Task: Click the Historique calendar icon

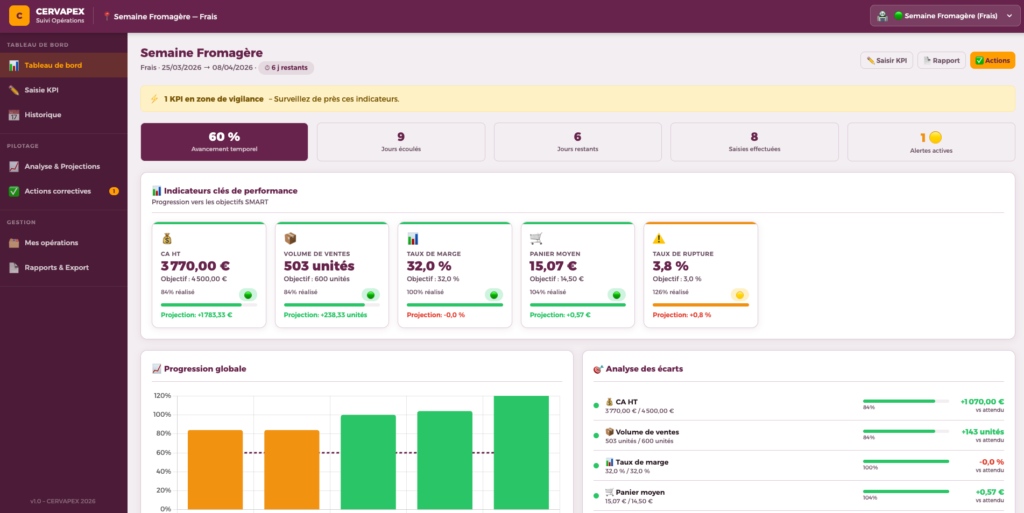Action: [14, 115]
